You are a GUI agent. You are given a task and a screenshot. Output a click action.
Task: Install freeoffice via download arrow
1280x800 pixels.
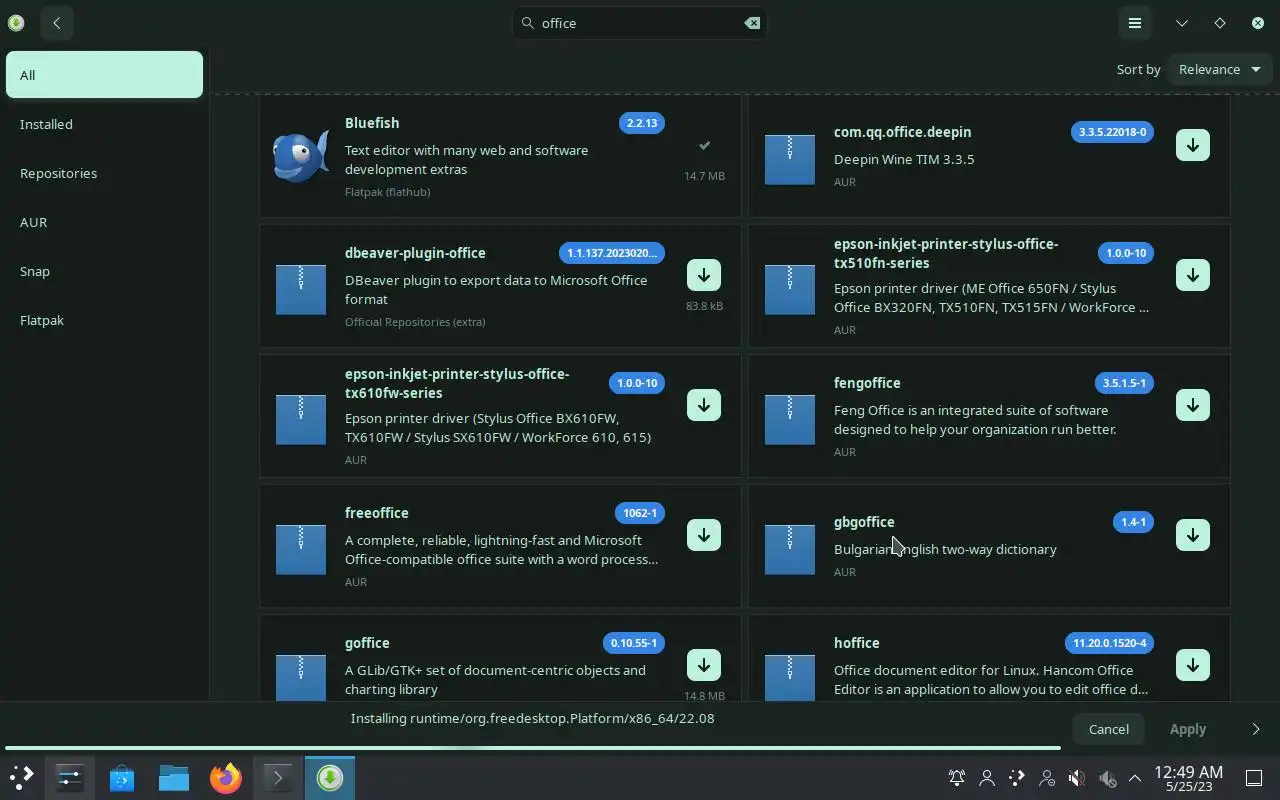pyautogui.click(x=703, y=535)
